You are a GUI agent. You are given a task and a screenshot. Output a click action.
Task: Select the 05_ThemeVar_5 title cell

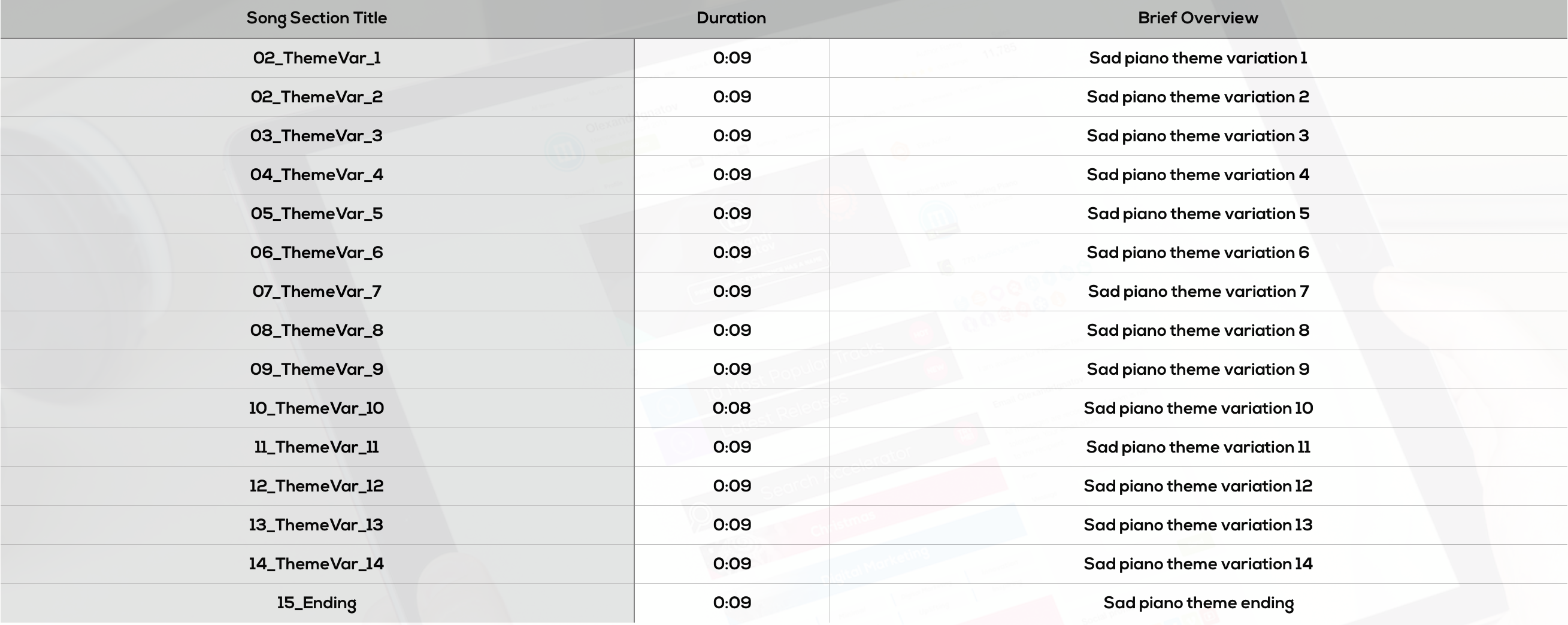[316, 214]
